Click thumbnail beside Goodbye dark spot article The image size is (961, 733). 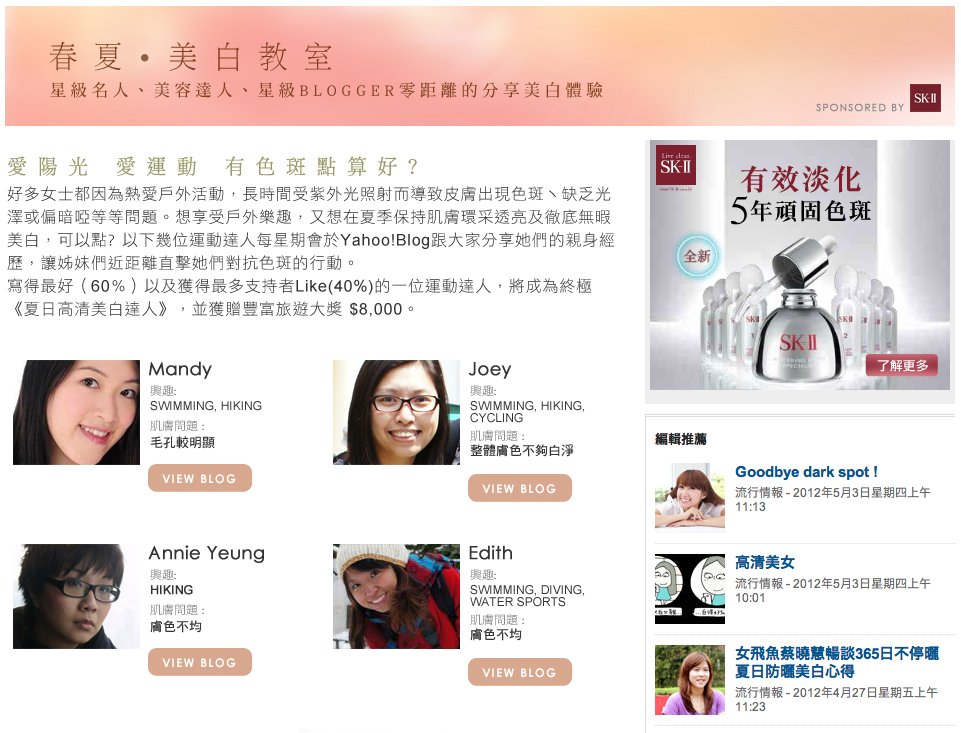click(690, 495)
